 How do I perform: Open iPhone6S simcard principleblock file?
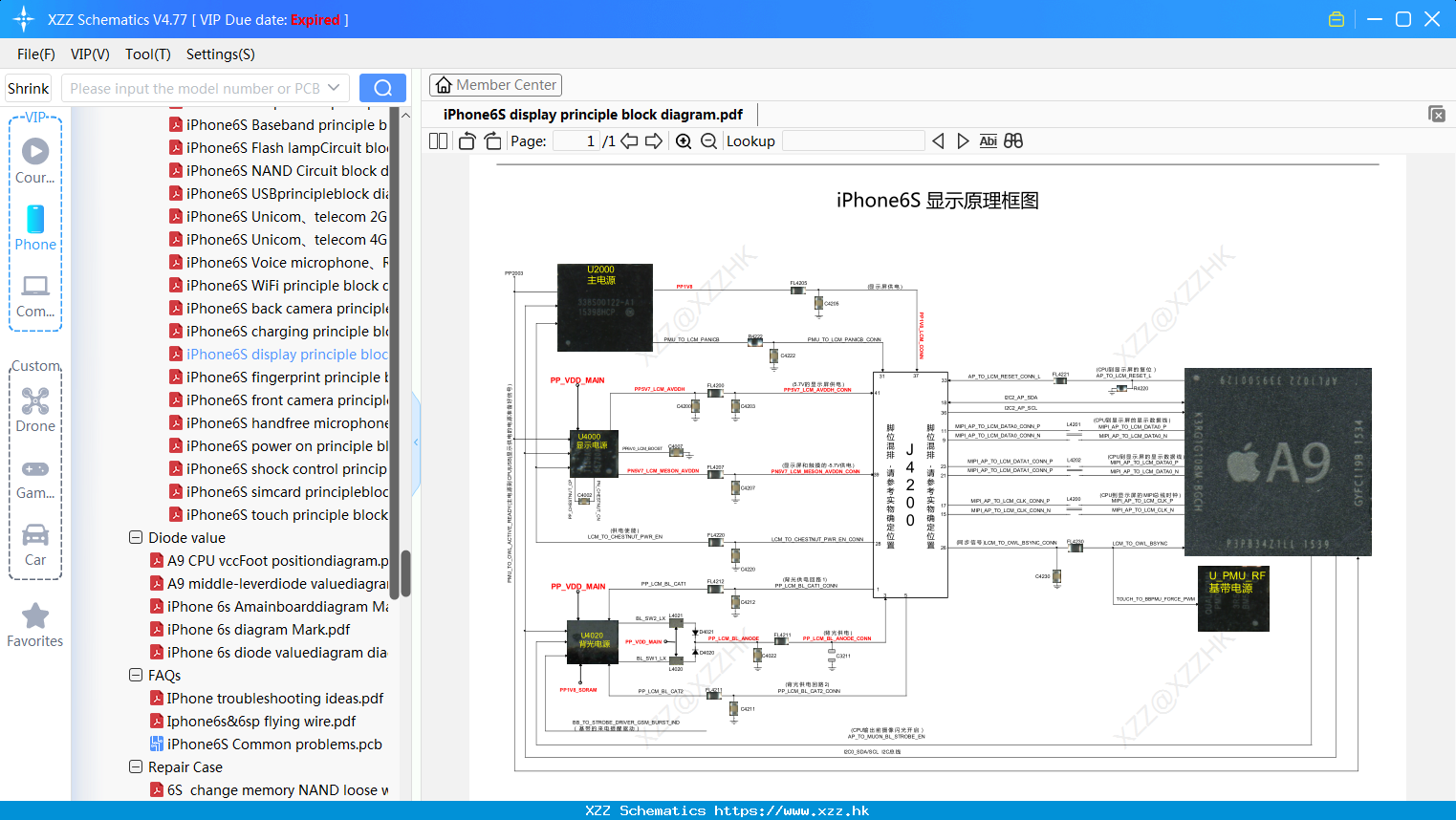pyautogui.click(x=278, y=491)
